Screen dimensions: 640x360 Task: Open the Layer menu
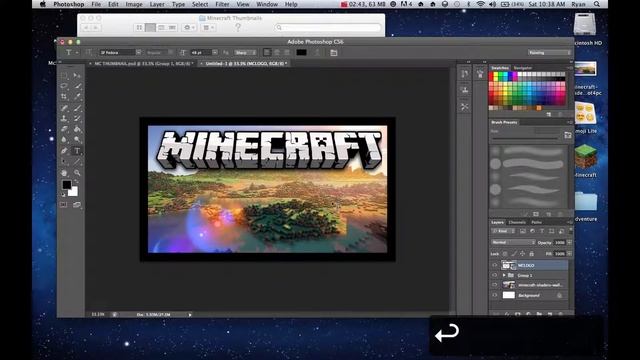(x=157, y=4)
